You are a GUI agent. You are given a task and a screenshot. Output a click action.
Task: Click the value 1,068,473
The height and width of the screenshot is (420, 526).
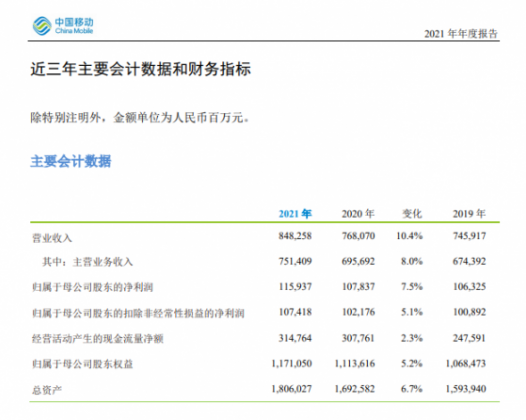[466, 363]
